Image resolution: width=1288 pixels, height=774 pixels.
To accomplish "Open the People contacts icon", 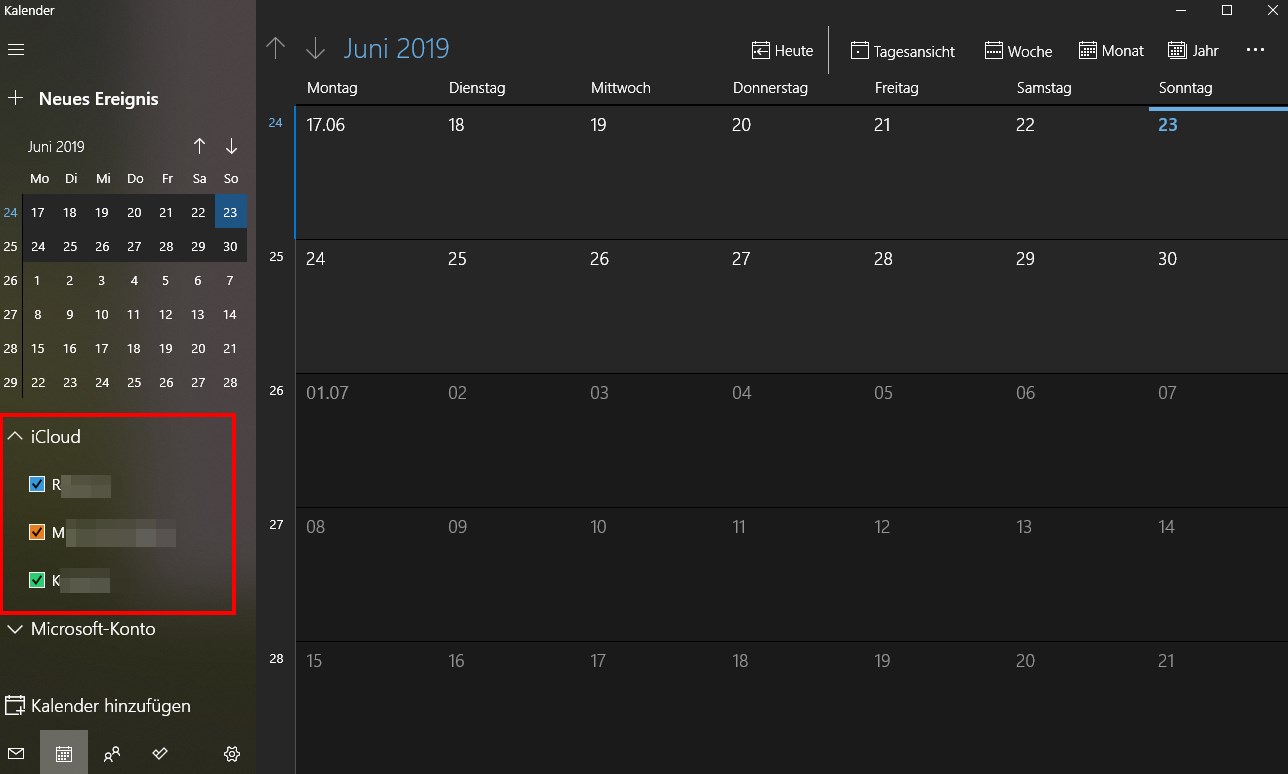I will click(x=112, y=754).
